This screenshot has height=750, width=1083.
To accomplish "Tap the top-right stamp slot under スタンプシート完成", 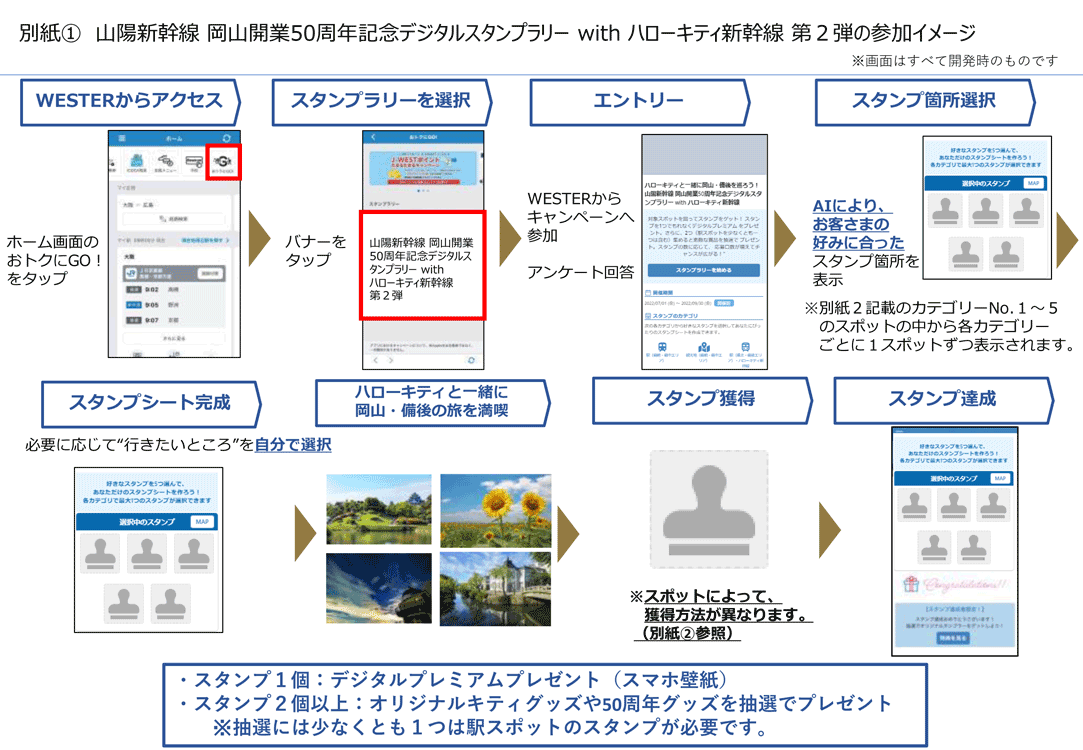I will (x=194, y=552).
